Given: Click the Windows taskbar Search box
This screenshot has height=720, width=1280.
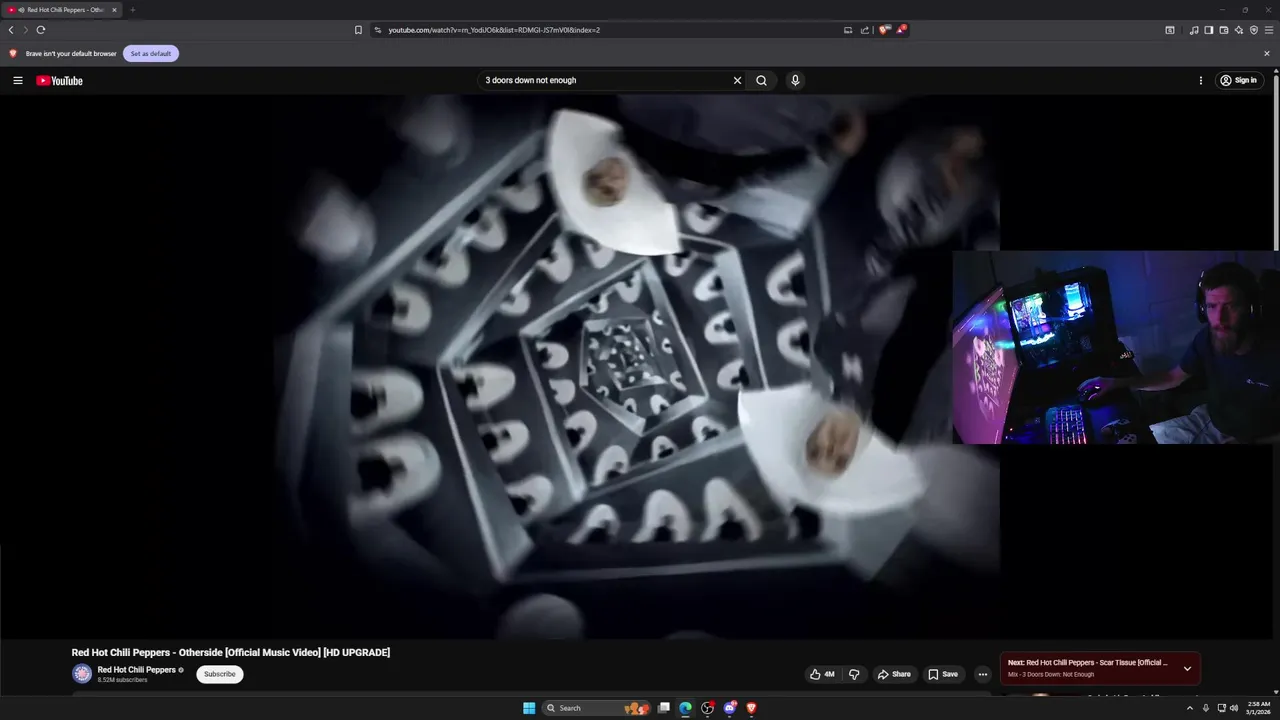Looking at the screenshot, I should (x=597, y=708).
